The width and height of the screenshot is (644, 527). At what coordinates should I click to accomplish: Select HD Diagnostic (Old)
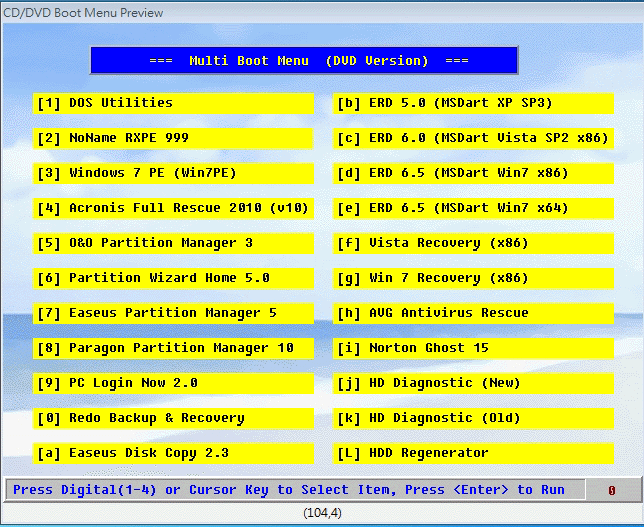tap(474, 418)
